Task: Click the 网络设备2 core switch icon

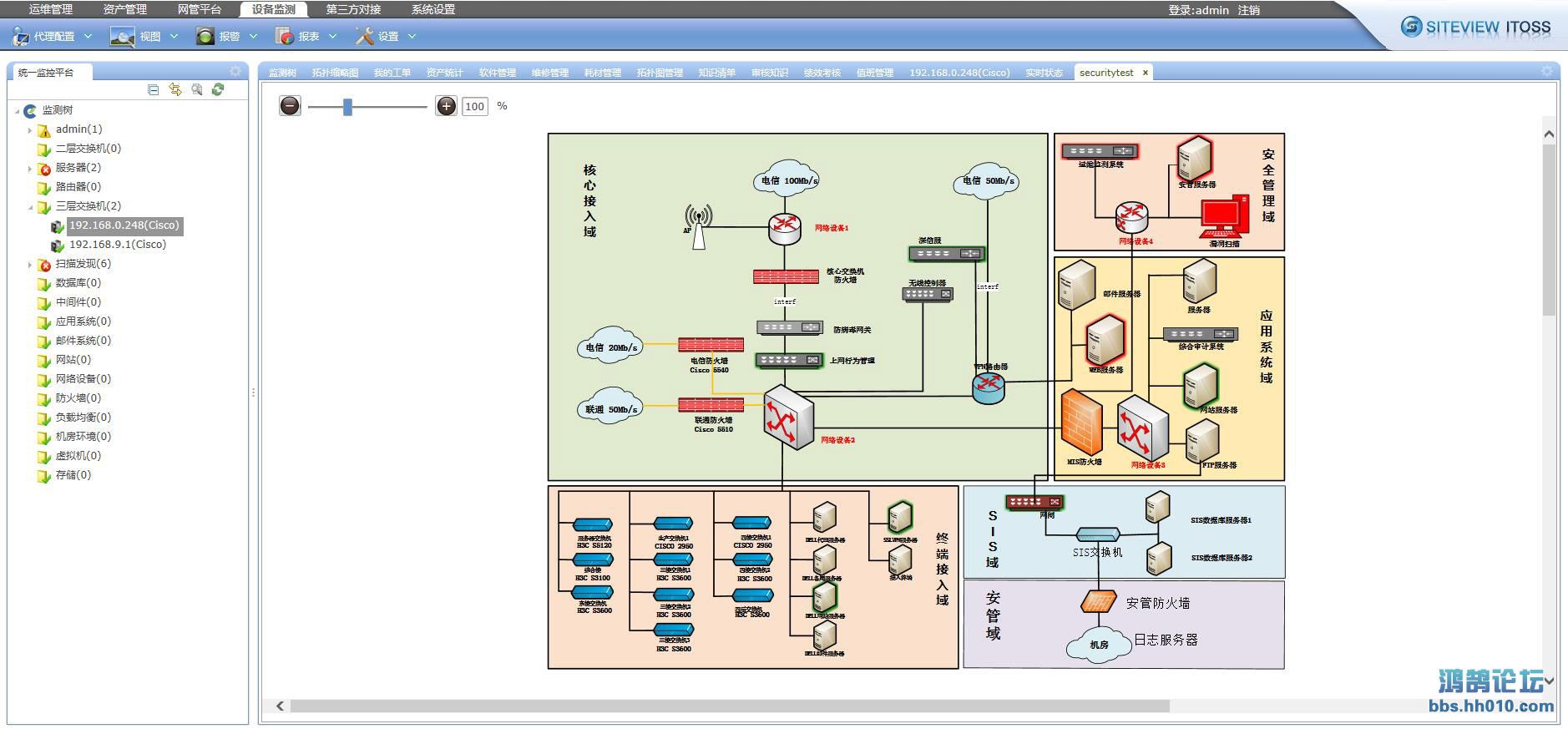Action: click(x=788, y=418)
